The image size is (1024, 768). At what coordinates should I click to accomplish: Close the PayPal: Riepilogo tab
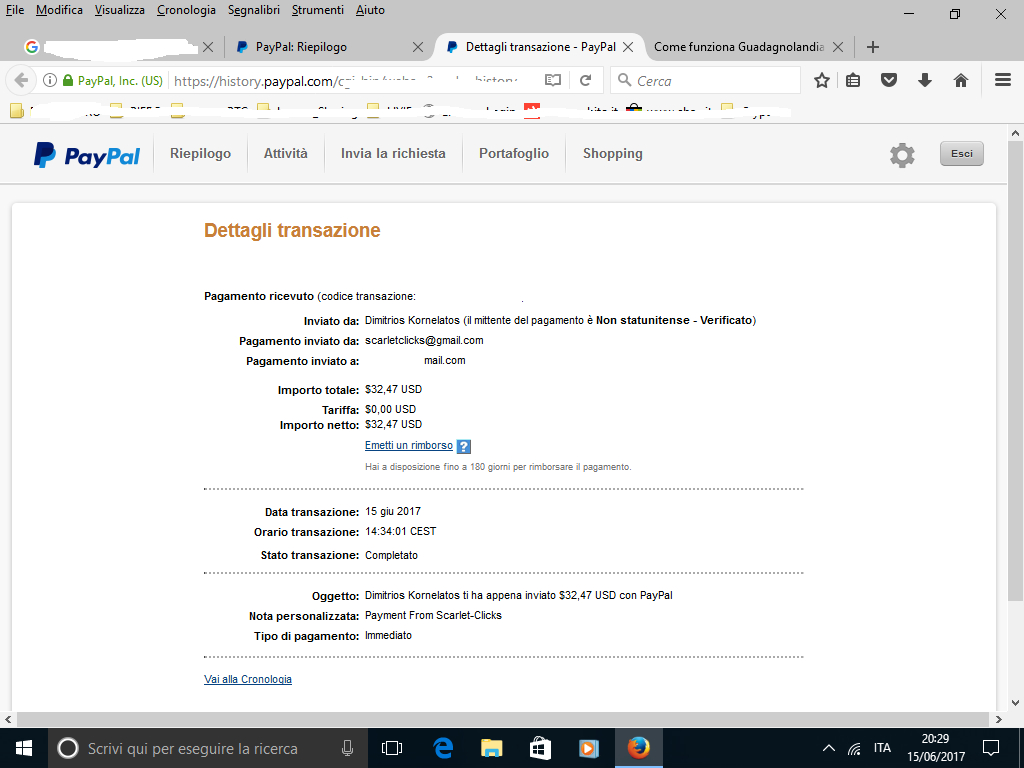418,47
